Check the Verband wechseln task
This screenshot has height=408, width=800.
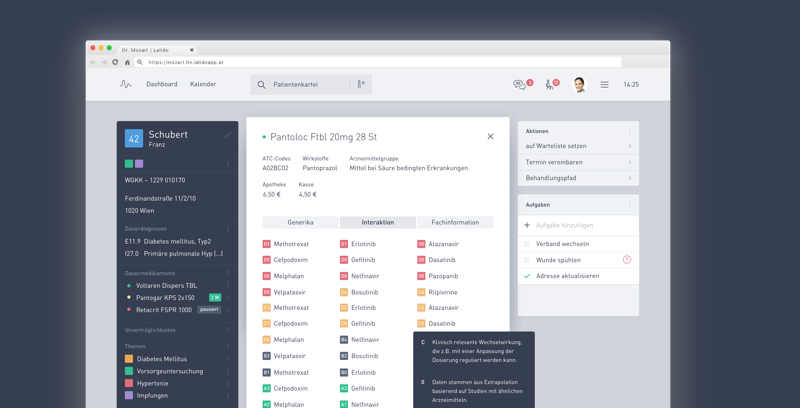pos(527,244)
